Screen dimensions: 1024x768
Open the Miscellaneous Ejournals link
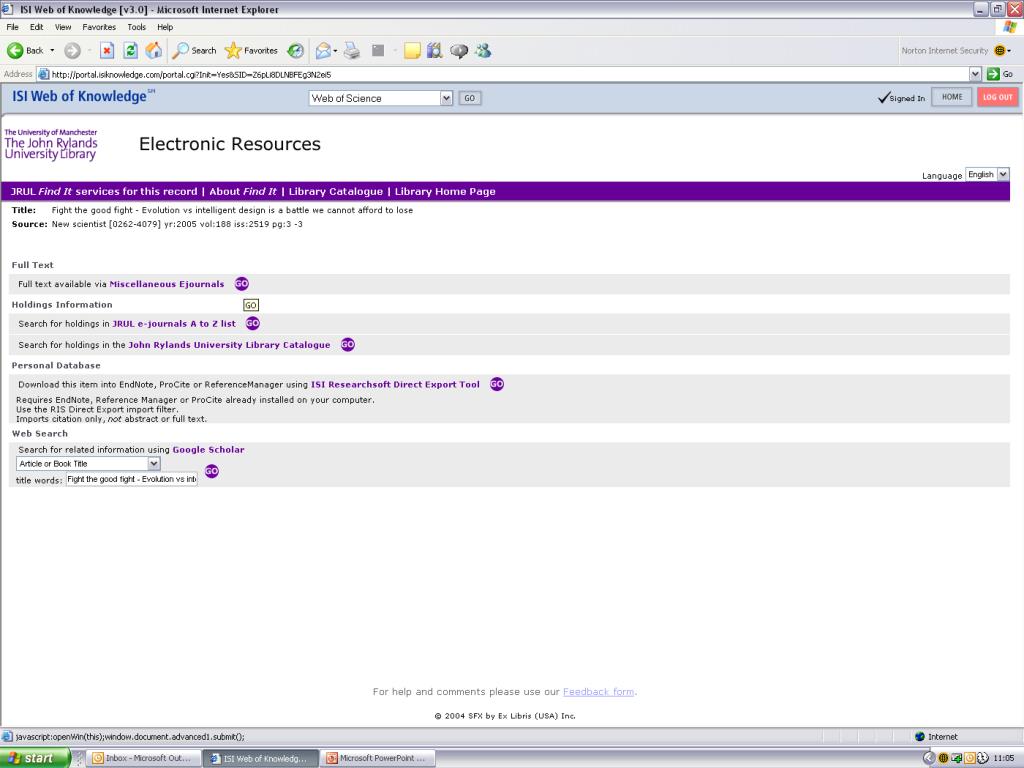click(x=167, y=284)
